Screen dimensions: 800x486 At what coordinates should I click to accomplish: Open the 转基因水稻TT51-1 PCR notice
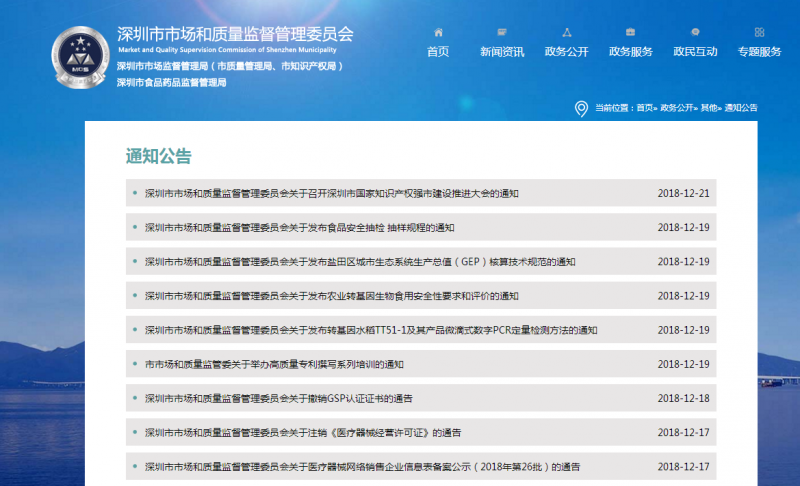[370, 330]
